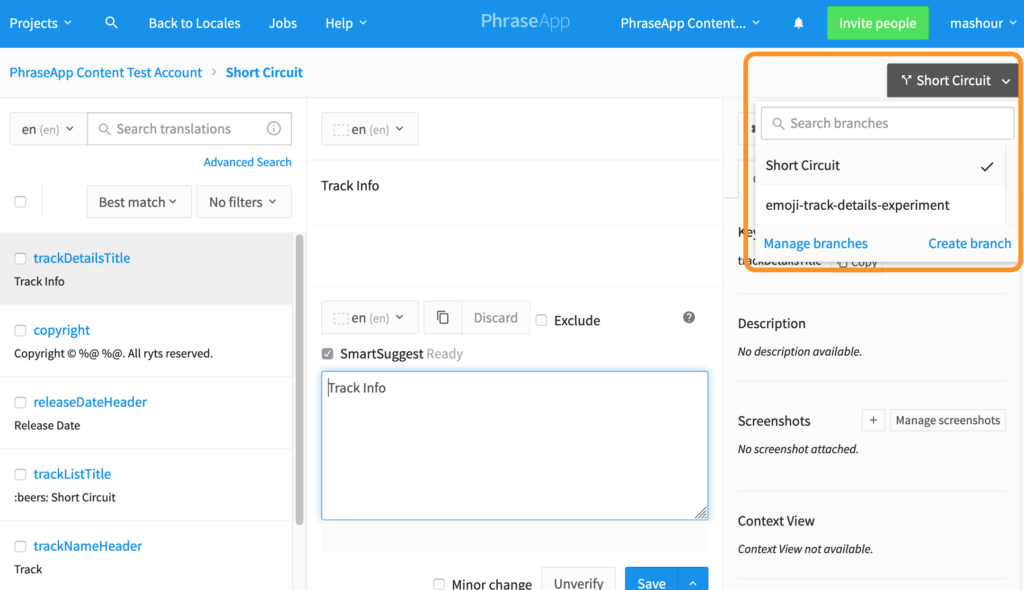Image resolution: width=1024 pixels, height=590 pixels.
Task: Open Advanced Search link
Action: point(248,162)
